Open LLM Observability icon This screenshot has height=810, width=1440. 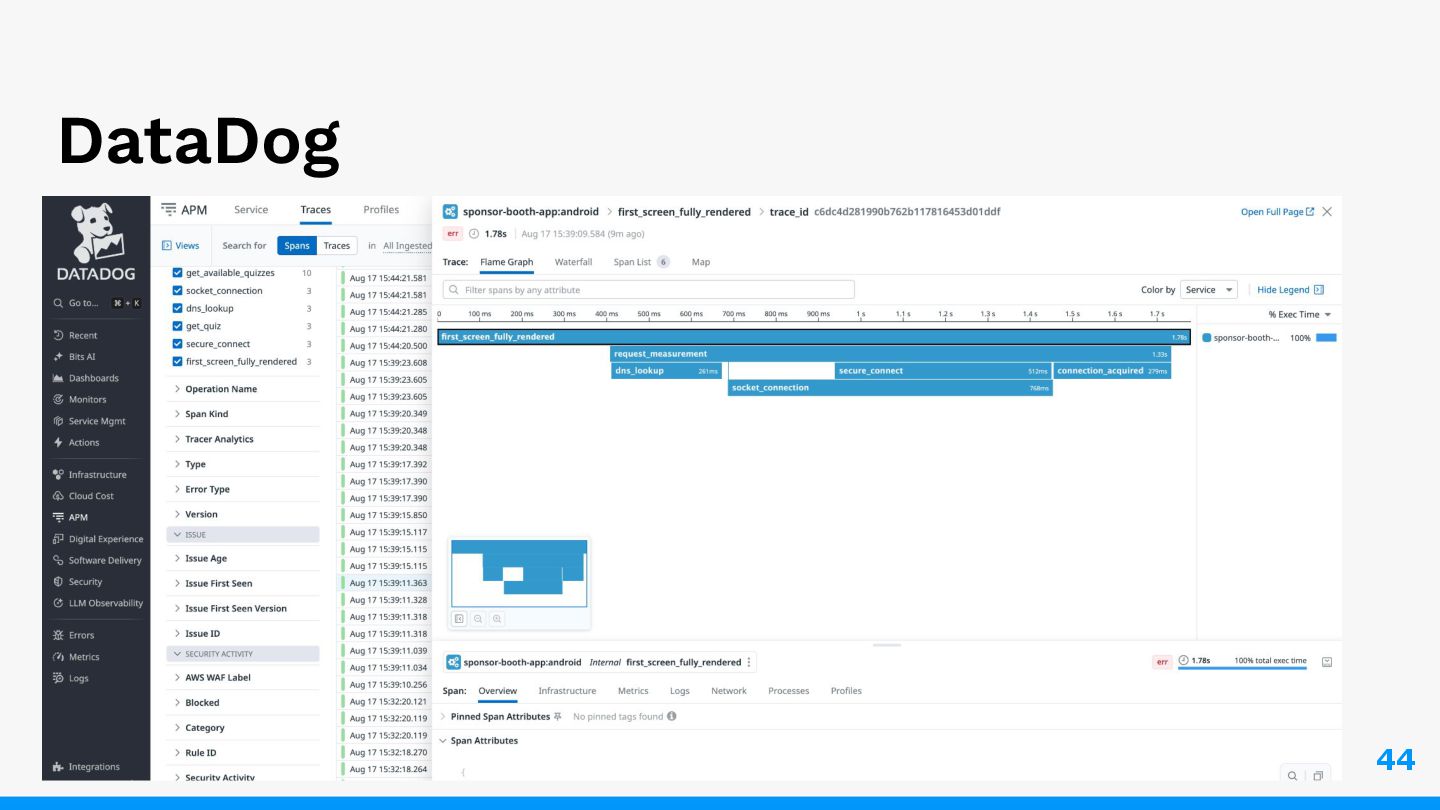click(58, 603)
